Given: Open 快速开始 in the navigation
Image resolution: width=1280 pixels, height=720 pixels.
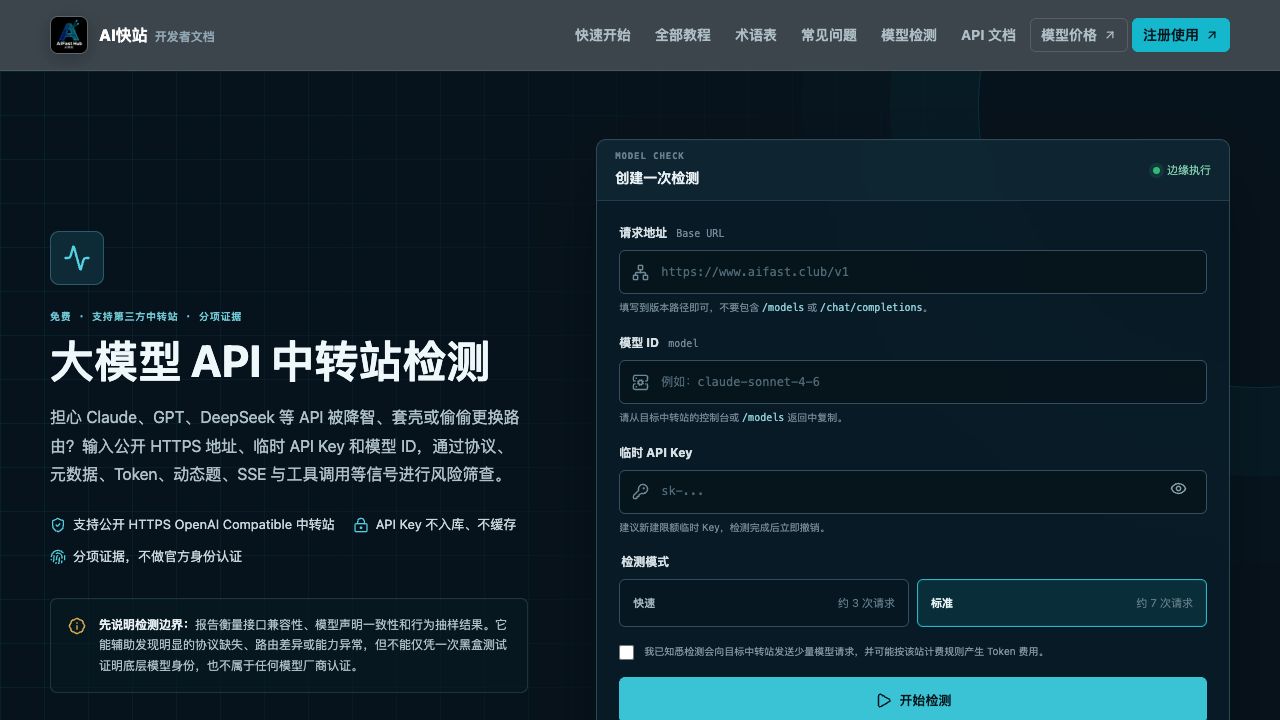Looking at the screenshot, I should [603, 35].
